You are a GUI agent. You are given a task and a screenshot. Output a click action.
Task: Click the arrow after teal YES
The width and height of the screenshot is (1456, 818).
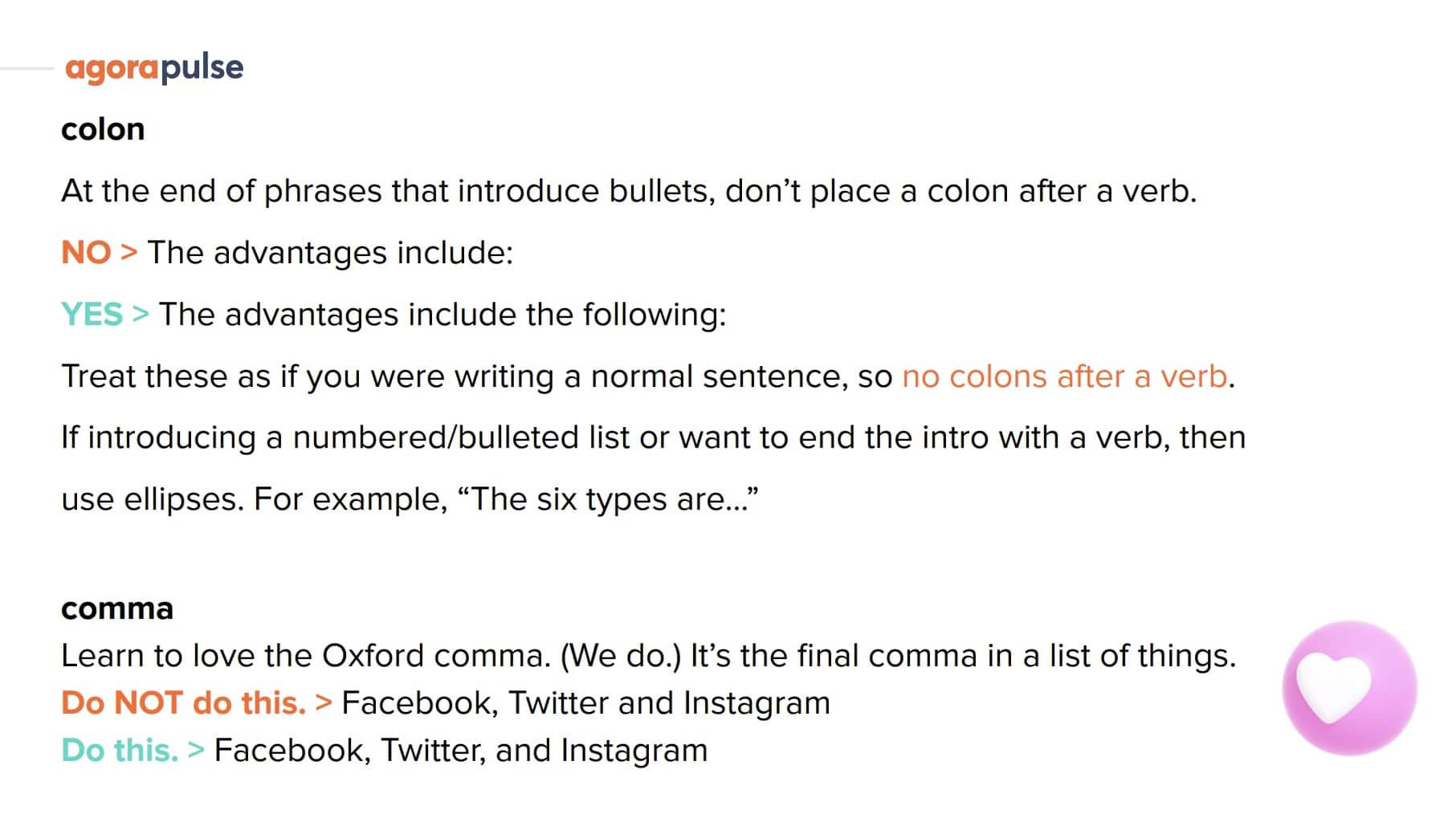point(141,315)
